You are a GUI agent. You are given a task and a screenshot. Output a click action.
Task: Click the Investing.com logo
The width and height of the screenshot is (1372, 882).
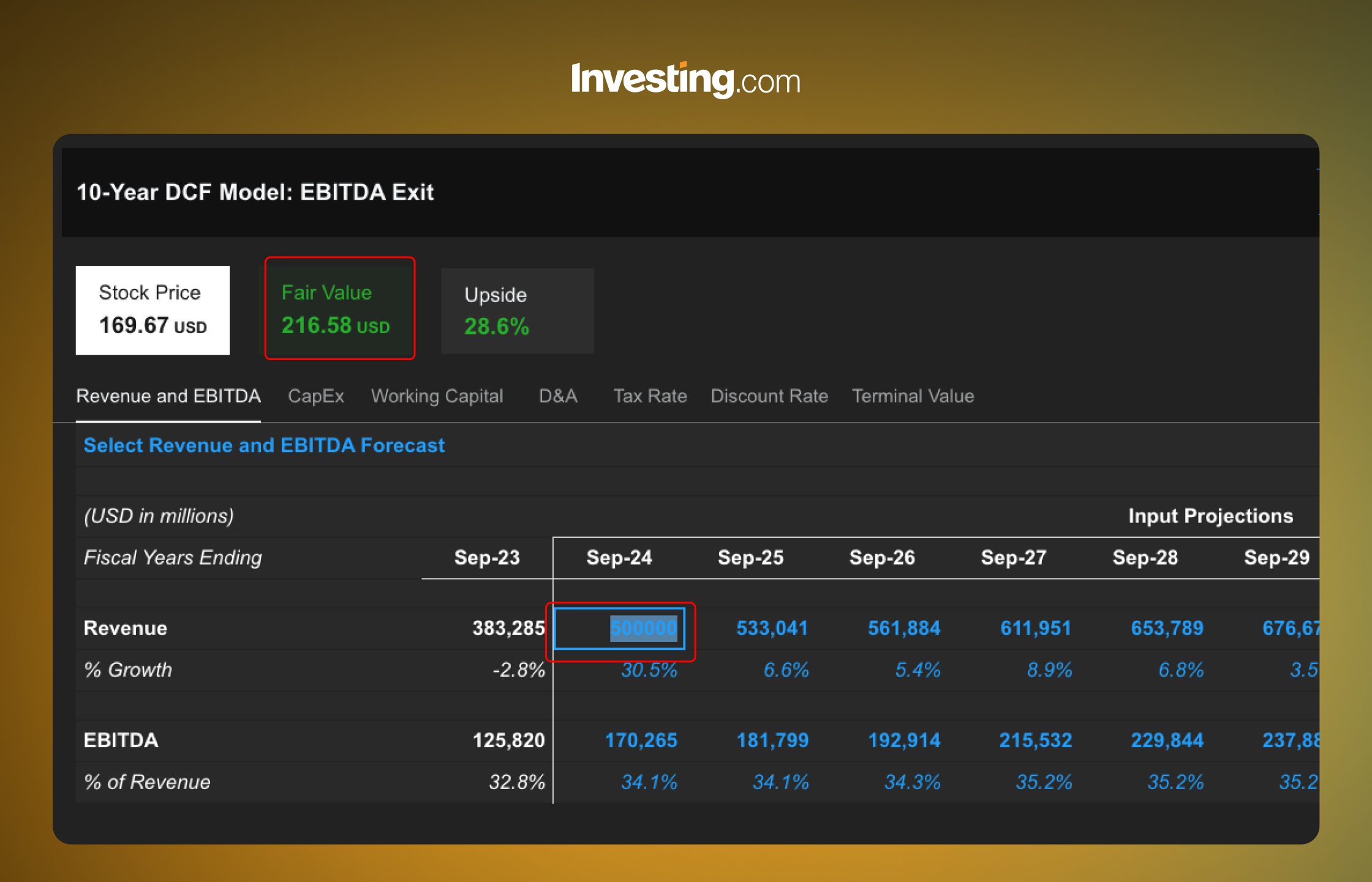click(686, 80)
